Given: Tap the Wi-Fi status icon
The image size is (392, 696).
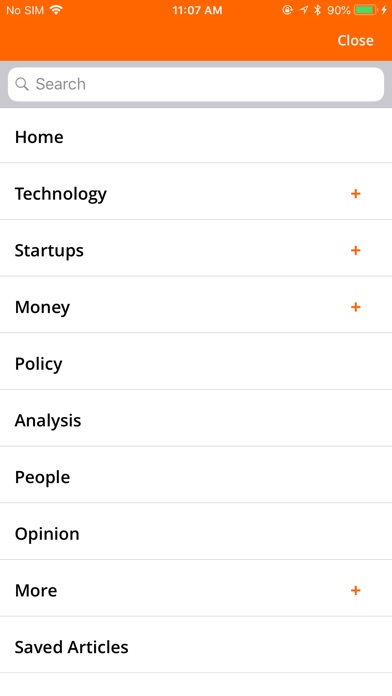Looking at the screenshot, I should pos(56,10).
